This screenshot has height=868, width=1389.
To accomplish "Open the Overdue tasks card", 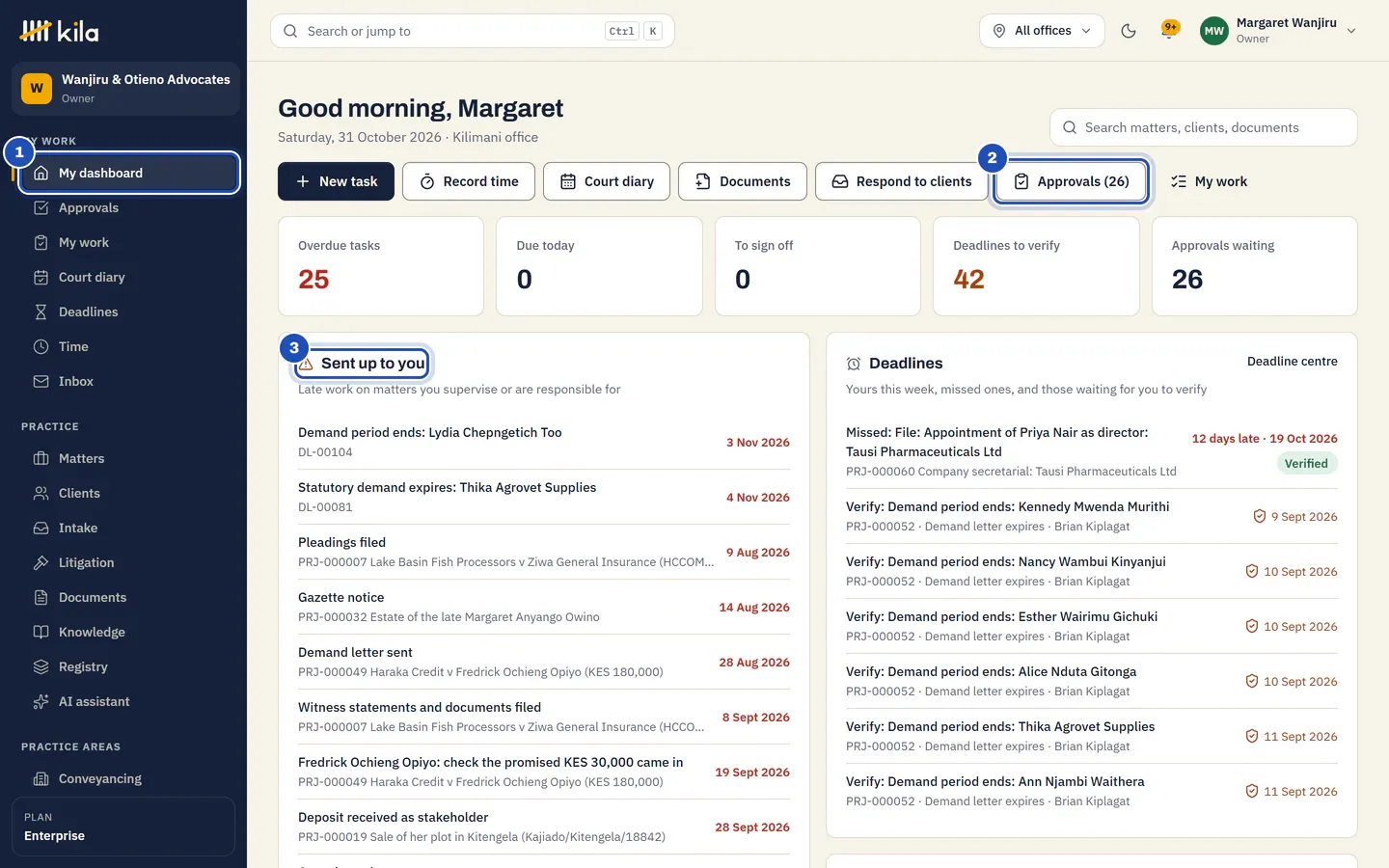I will click(x=381, y=266).
